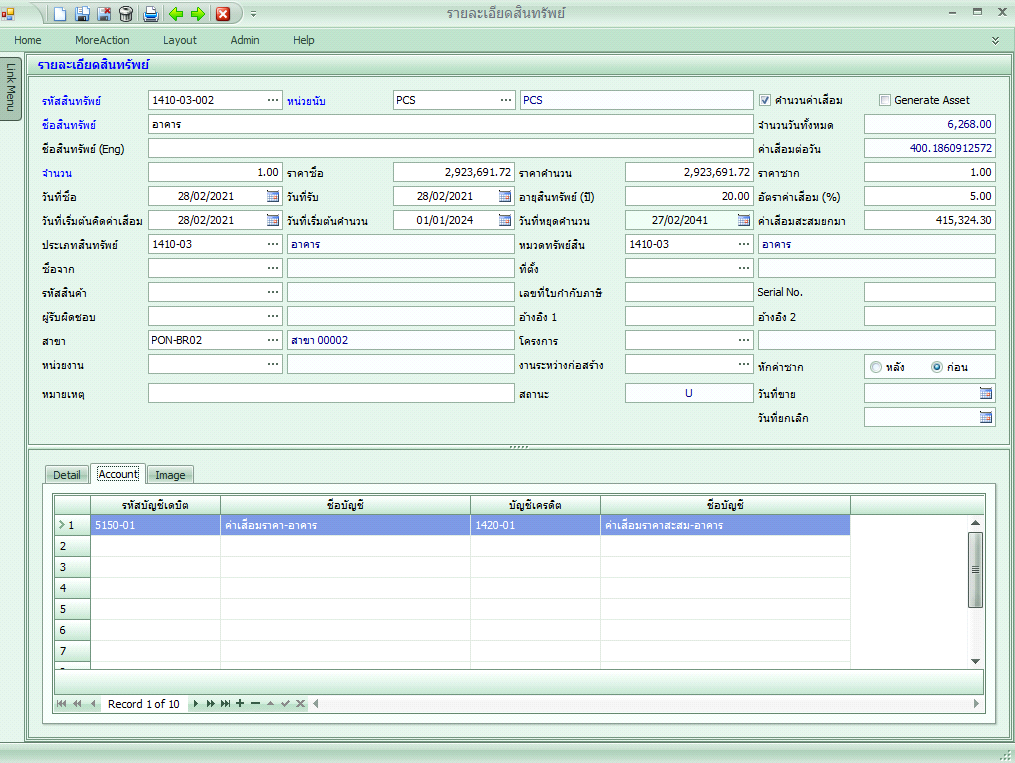Open the วันที่ซื้อ date picker calendar

(x=273, y=196)
